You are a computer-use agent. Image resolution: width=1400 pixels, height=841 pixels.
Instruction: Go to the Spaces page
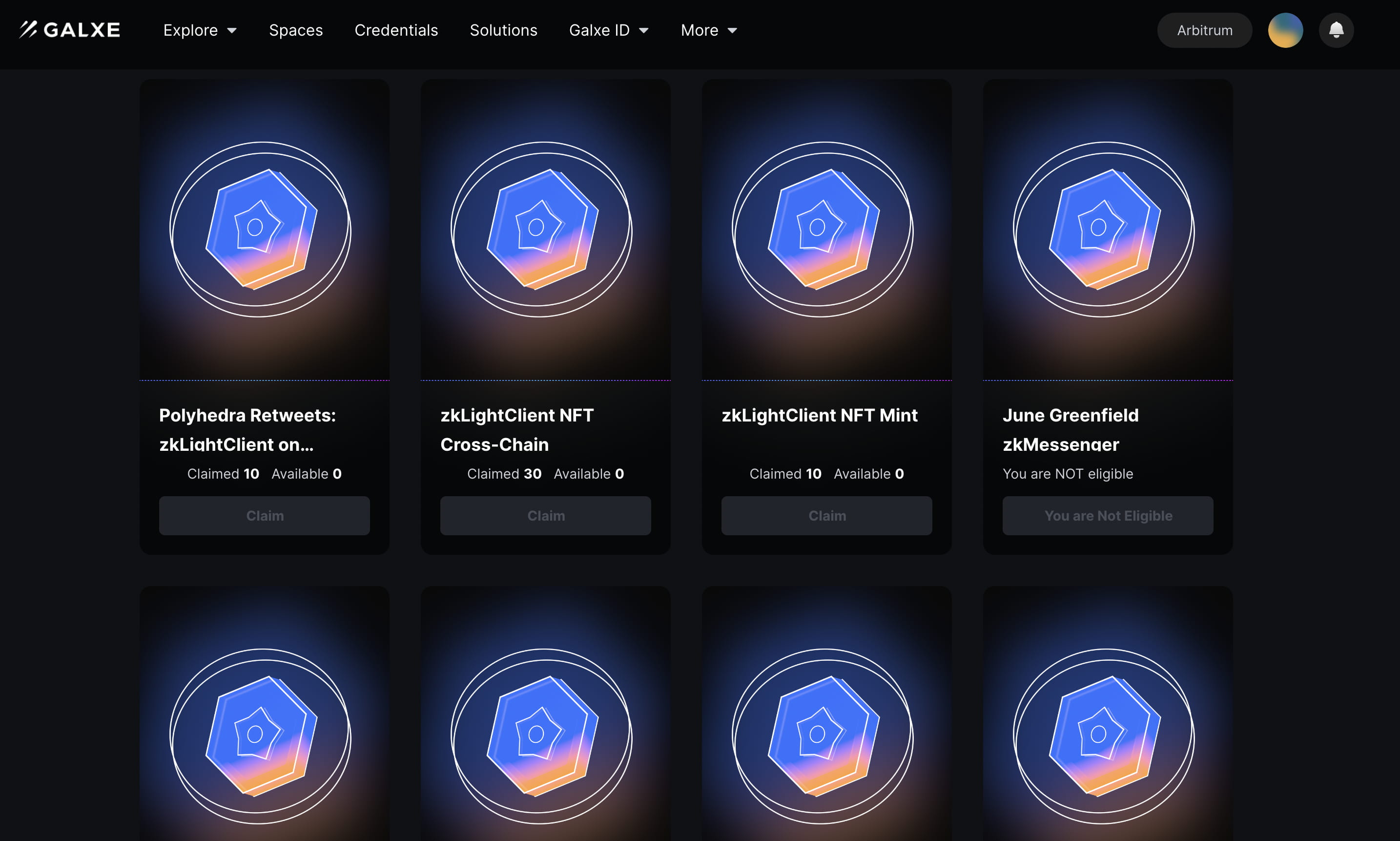[x=296, y=30]
